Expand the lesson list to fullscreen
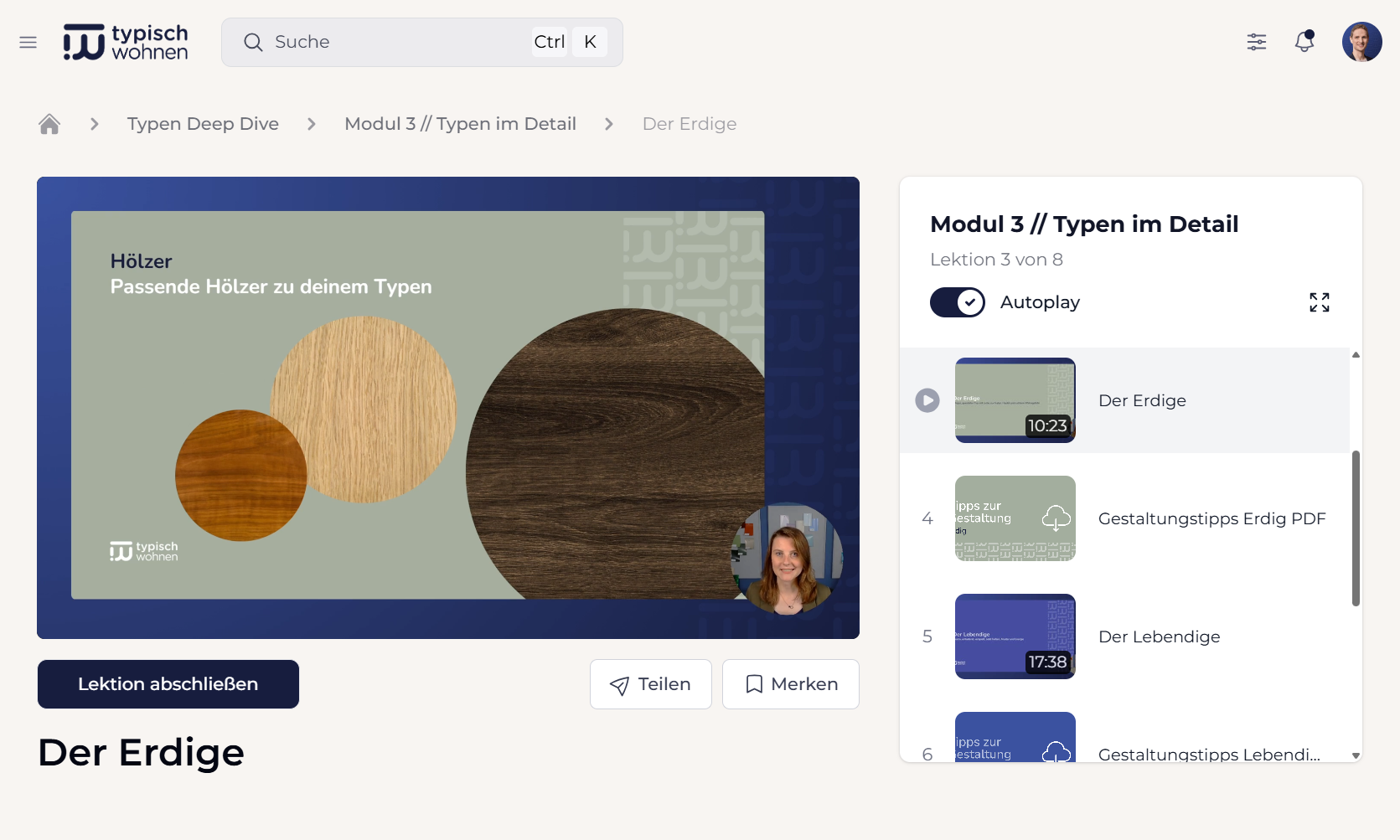 pyautogui.click(x=1319, y=302)
